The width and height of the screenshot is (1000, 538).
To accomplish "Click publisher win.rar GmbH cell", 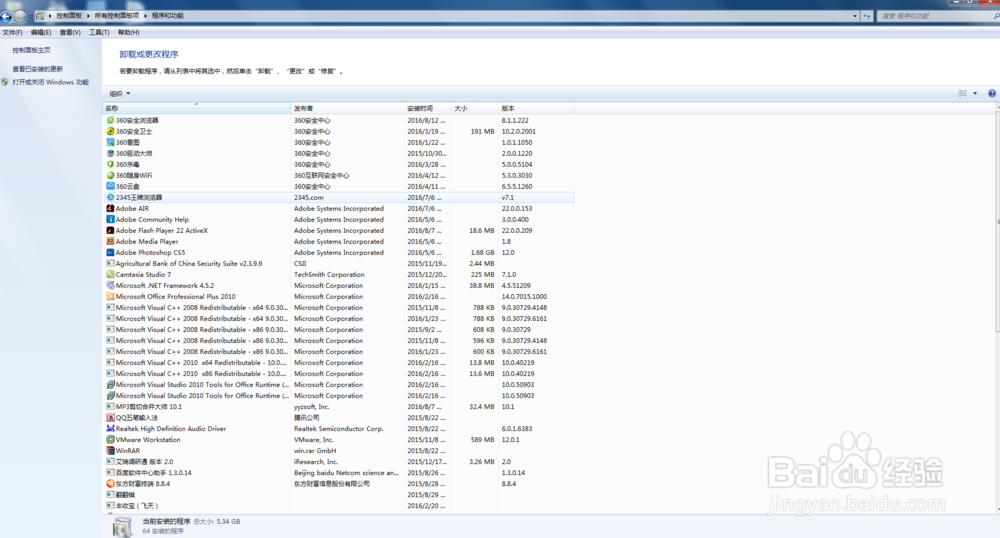I will point(315,451).
